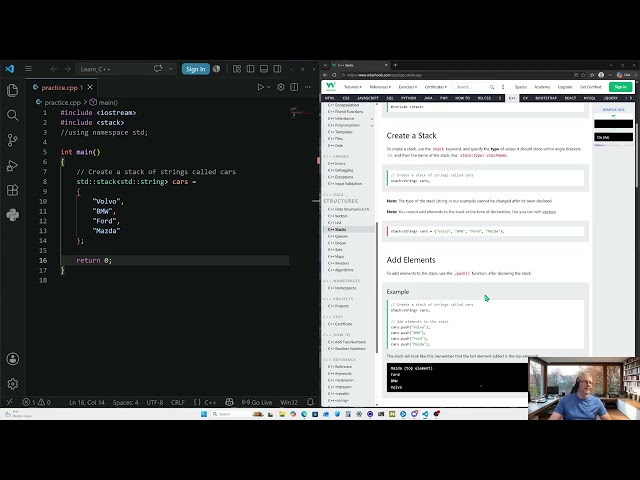Select the PYTHON topic in nav bar
Viewport: 640px width, 480px height.
point(408,98)
